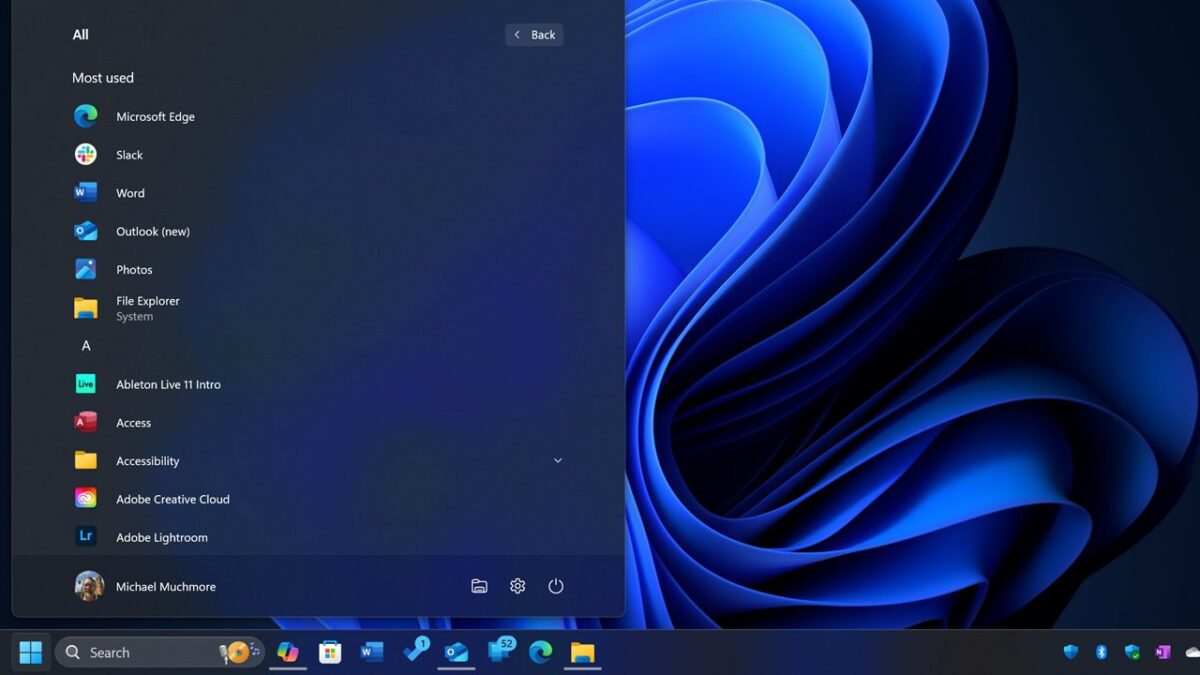
Task: Click the Windows Start button
Action: [31, 652]
